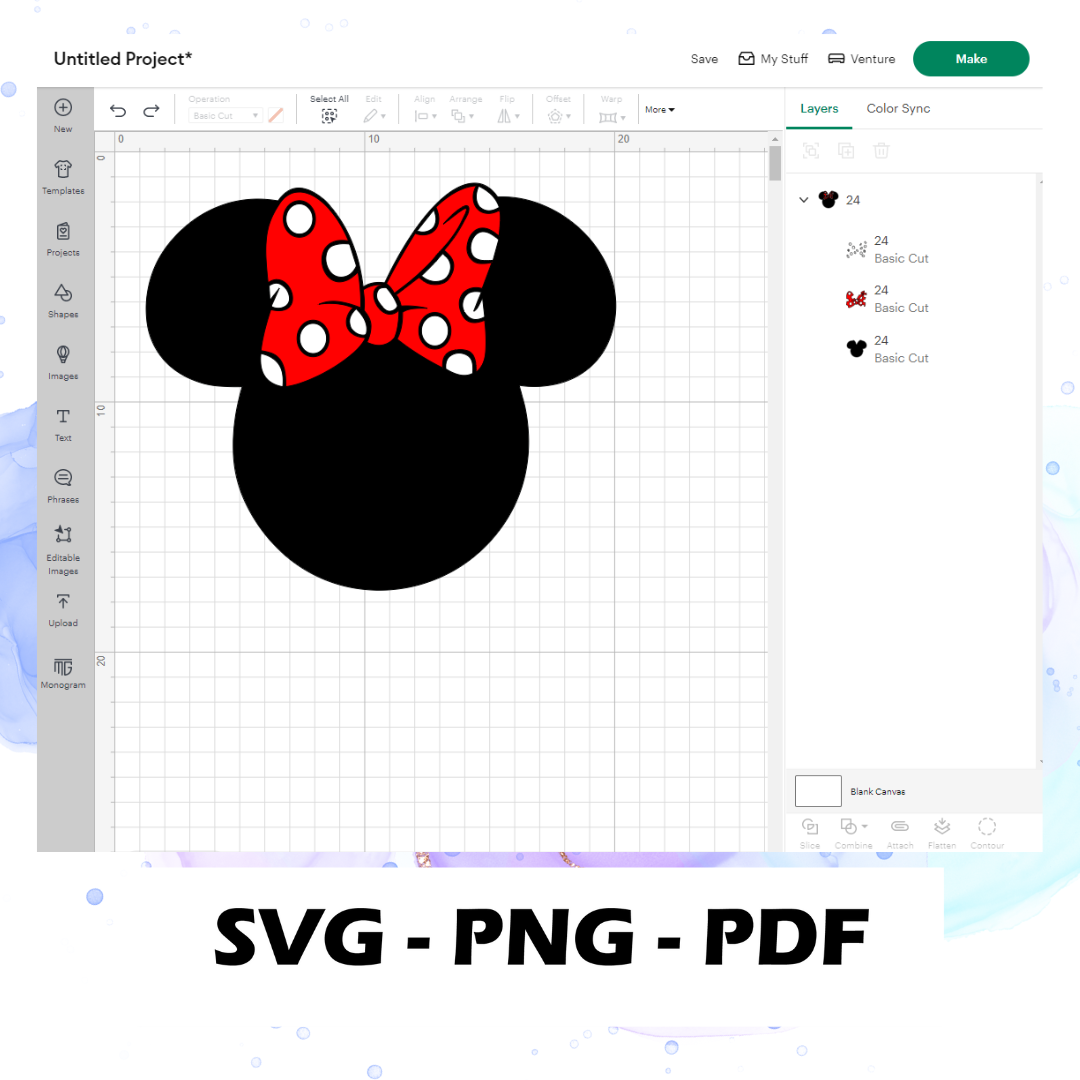This screenshot has height=1080, width=1080.
Task: Open the Shapes panel
Action: click(x=63, y=301)
